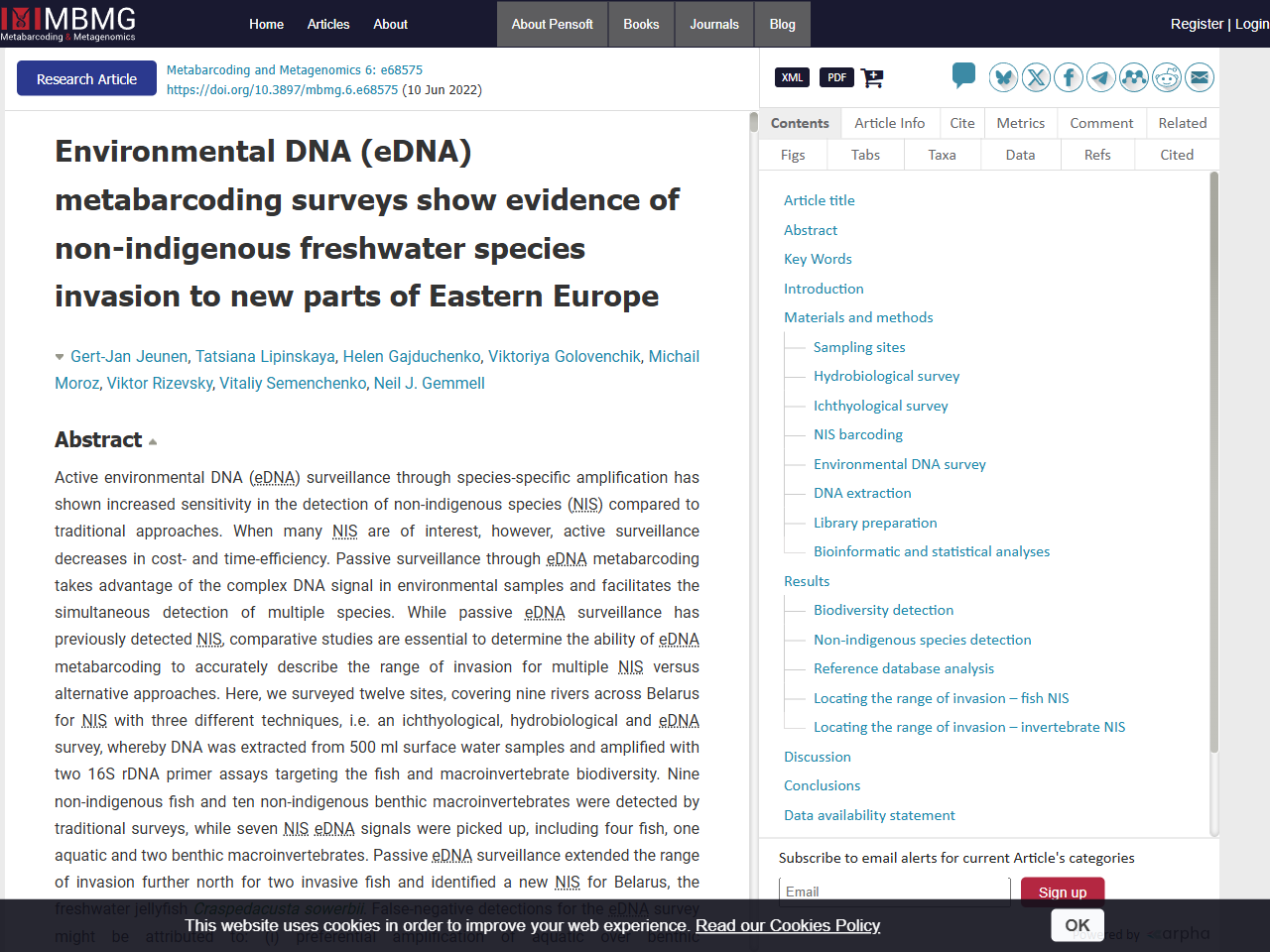Open author Tatsiana Lipinskaya's link
Screen dimensions: 1270x952
point(265,357)
